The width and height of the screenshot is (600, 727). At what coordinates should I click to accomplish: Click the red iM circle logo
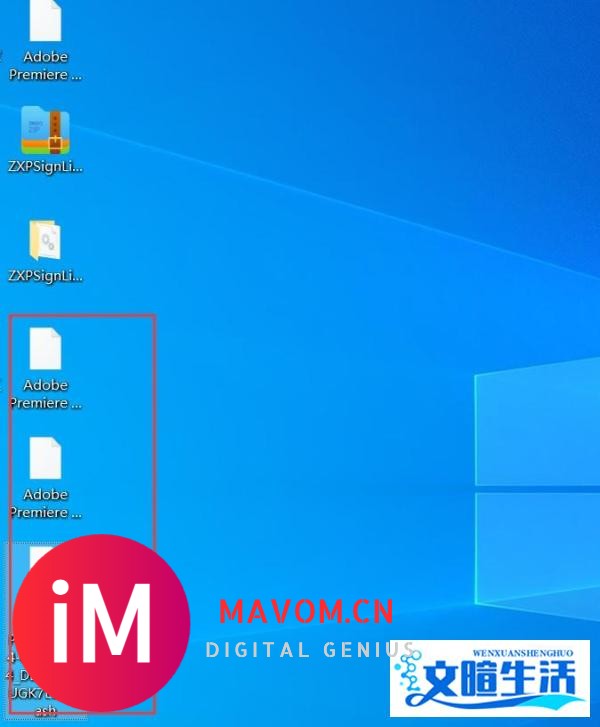(102, 622)
